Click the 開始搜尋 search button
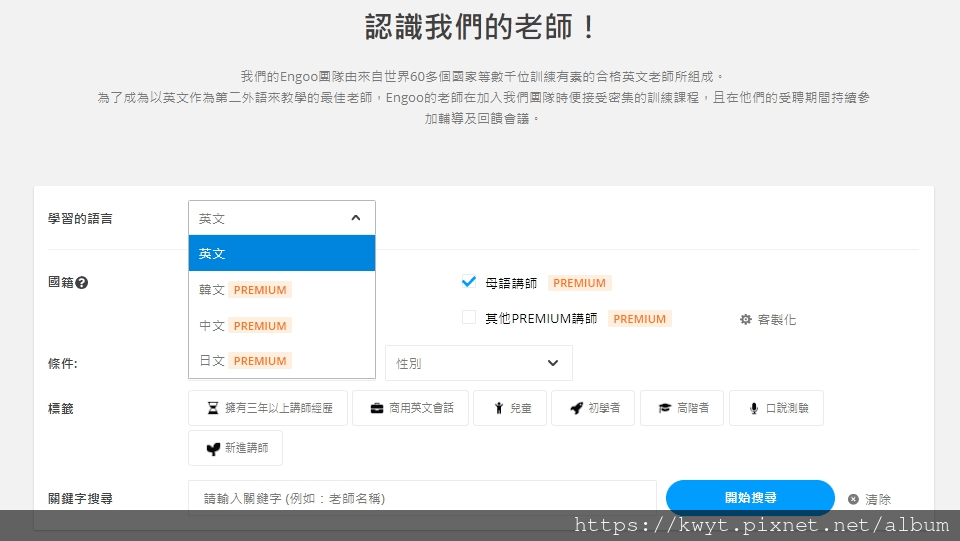Screen dimensions: 960x541 [x=750, y=498]
